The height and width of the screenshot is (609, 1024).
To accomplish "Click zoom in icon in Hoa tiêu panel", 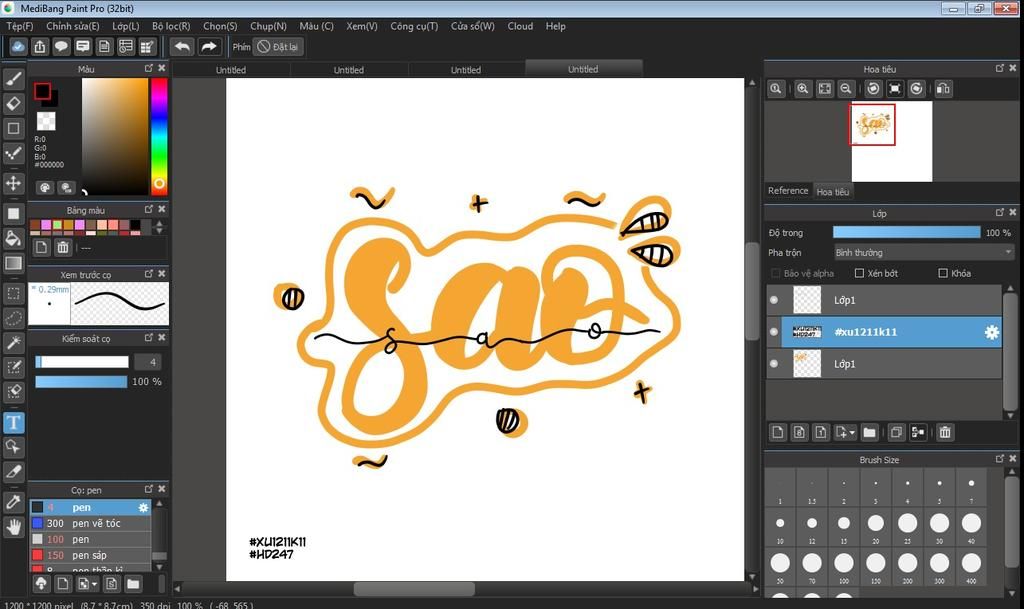I will [803, 89].
